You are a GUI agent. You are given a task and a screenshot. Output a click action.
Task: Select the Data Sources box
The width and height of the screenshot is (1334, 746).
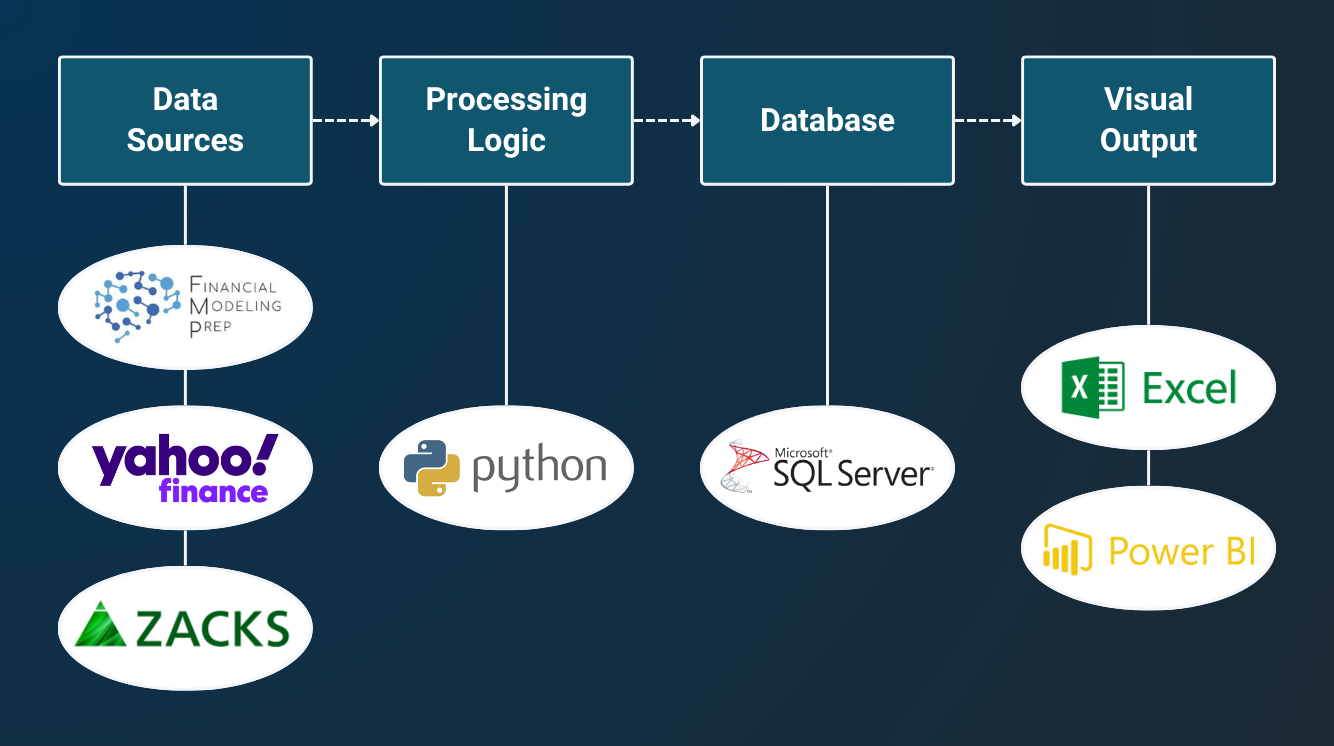[x=185, y=120]
